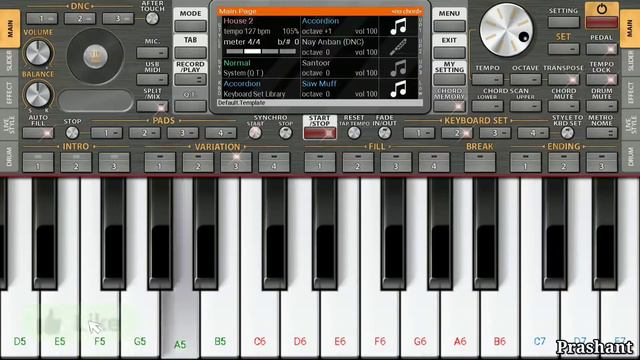Click the Transpose button
Viewport: 640px width, 360px height.
[564, 79]
